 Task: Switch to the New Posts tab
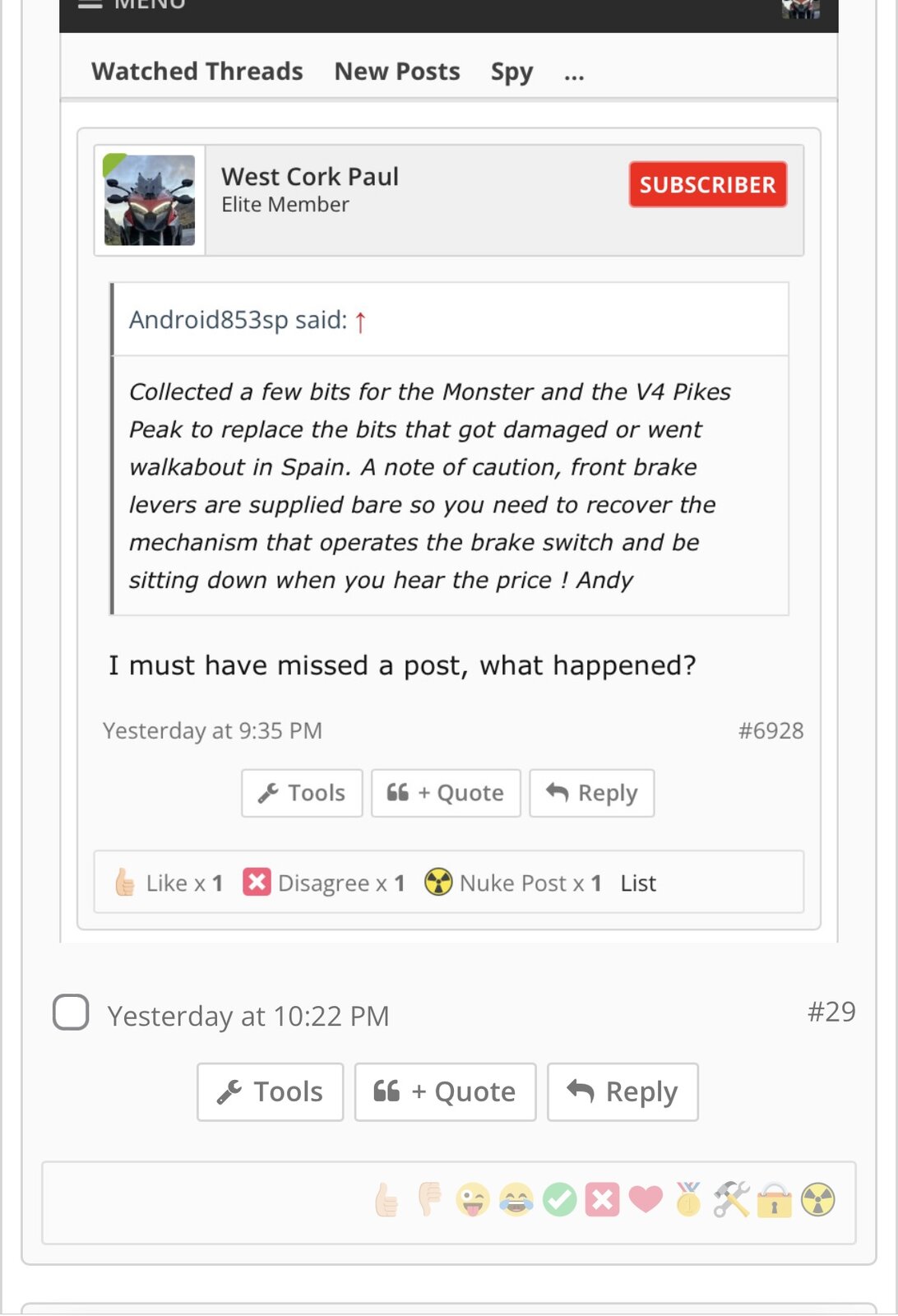click(397, 72)
